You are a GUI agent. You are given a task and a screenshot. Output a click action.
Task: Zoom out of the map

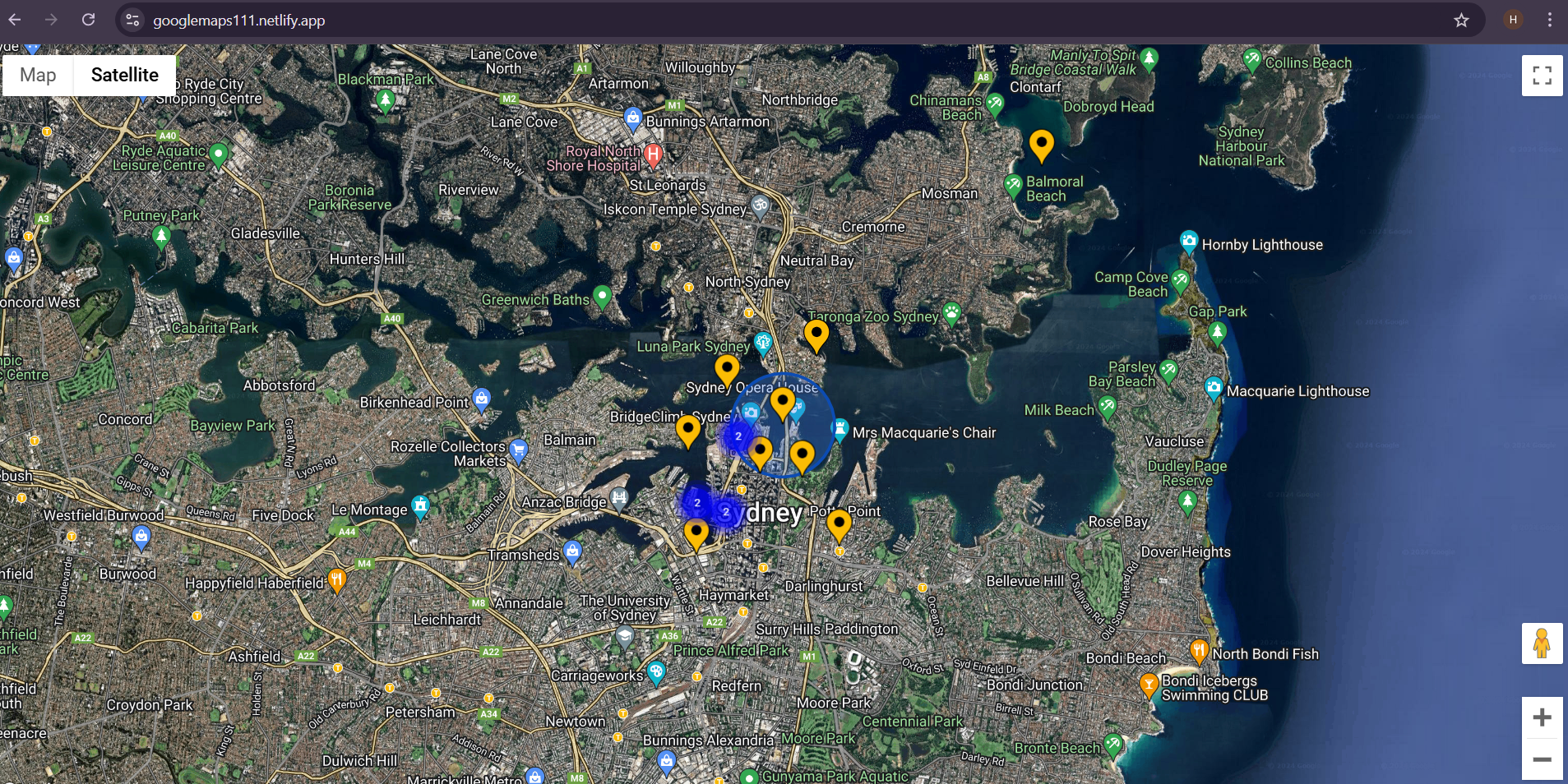tap(1542, 759)
